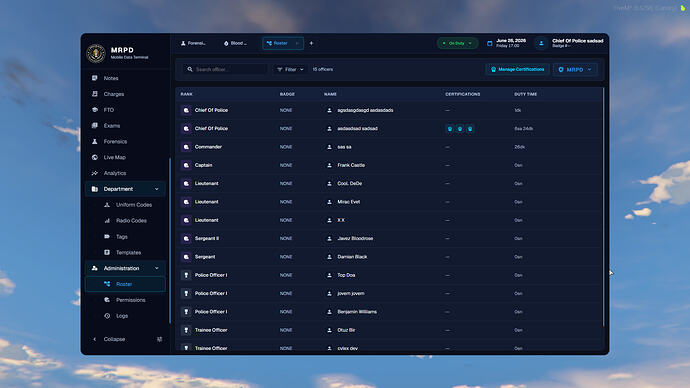Open Live Map globe icon
This screenshot has width=690, height=388.
click(x=95, y=157)
